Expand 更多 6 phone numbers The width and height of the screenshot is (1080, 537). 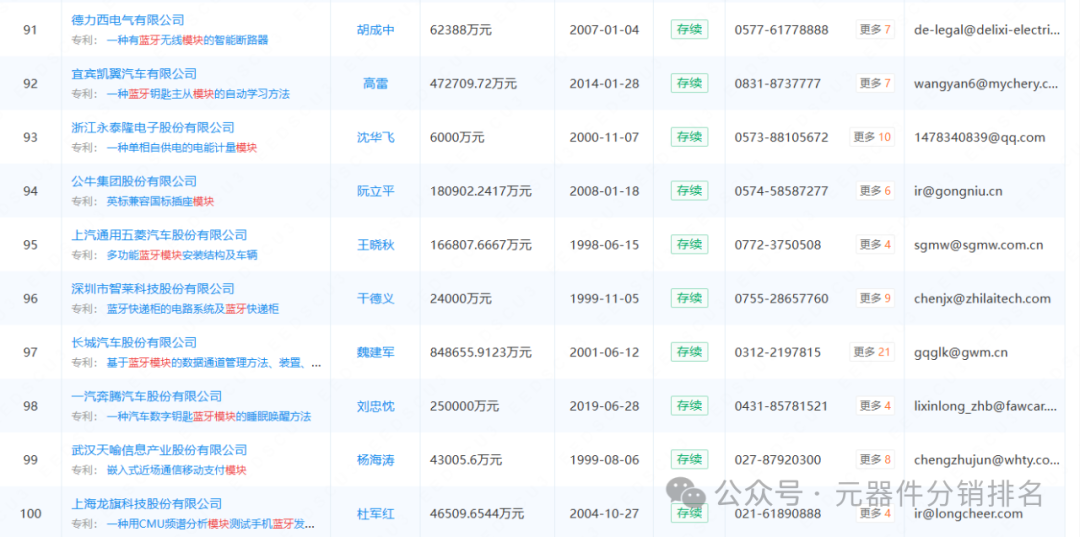coord(875,191)
